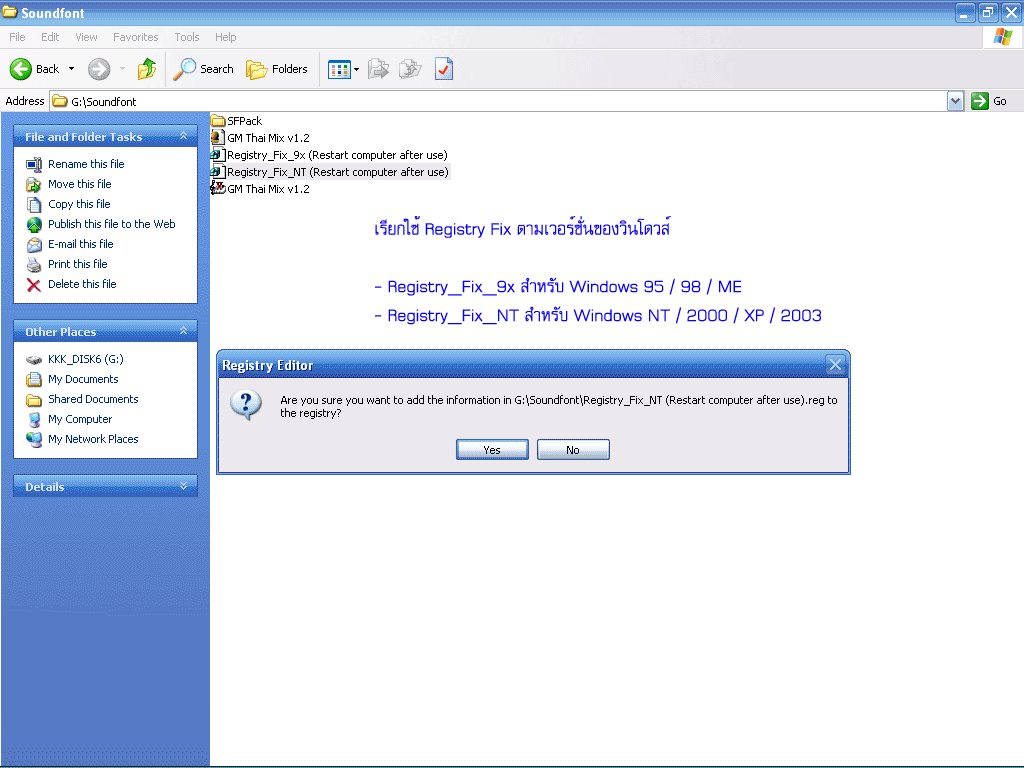Collapse the File and Folder Tasks panel
The image size is (1024, 768).
click(184, 136)
